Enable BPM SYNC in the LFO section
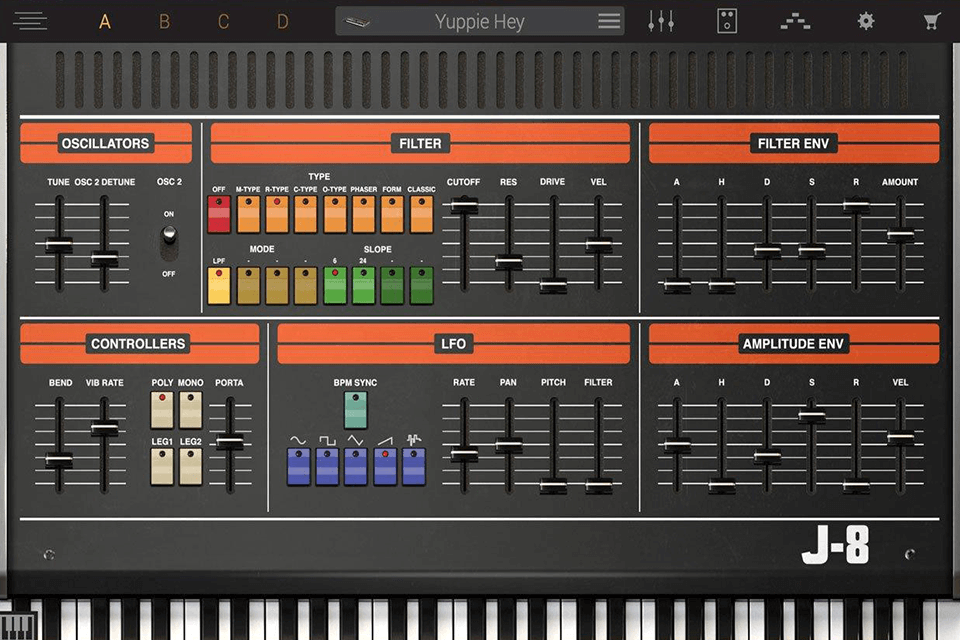960x640 pixels. click(355, 409)
